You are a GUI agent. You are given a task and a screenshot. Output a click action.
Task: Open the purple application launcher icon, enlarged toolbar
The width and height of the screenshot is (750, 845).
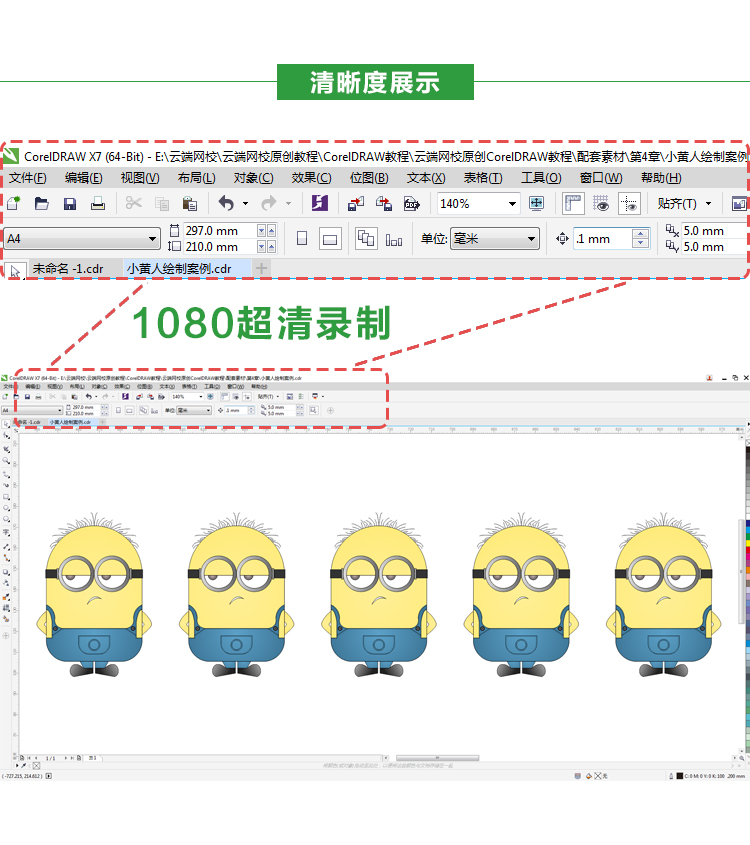(x=319, y=204)
